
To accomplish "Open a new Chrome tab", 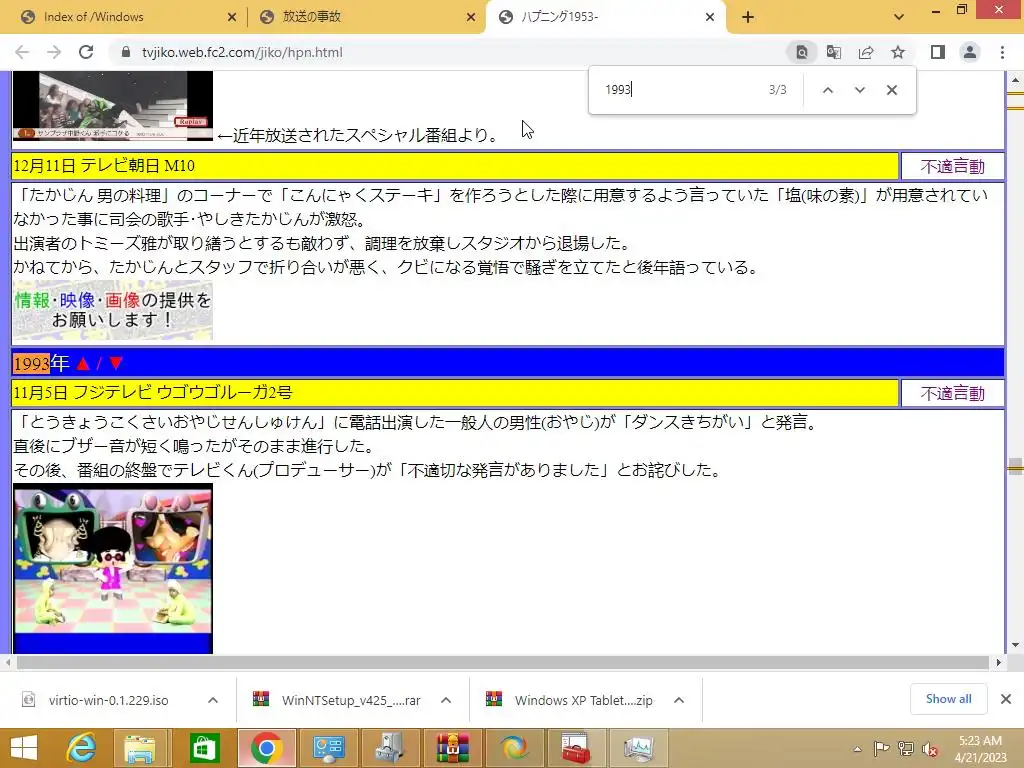I will [x=748, y=17].
